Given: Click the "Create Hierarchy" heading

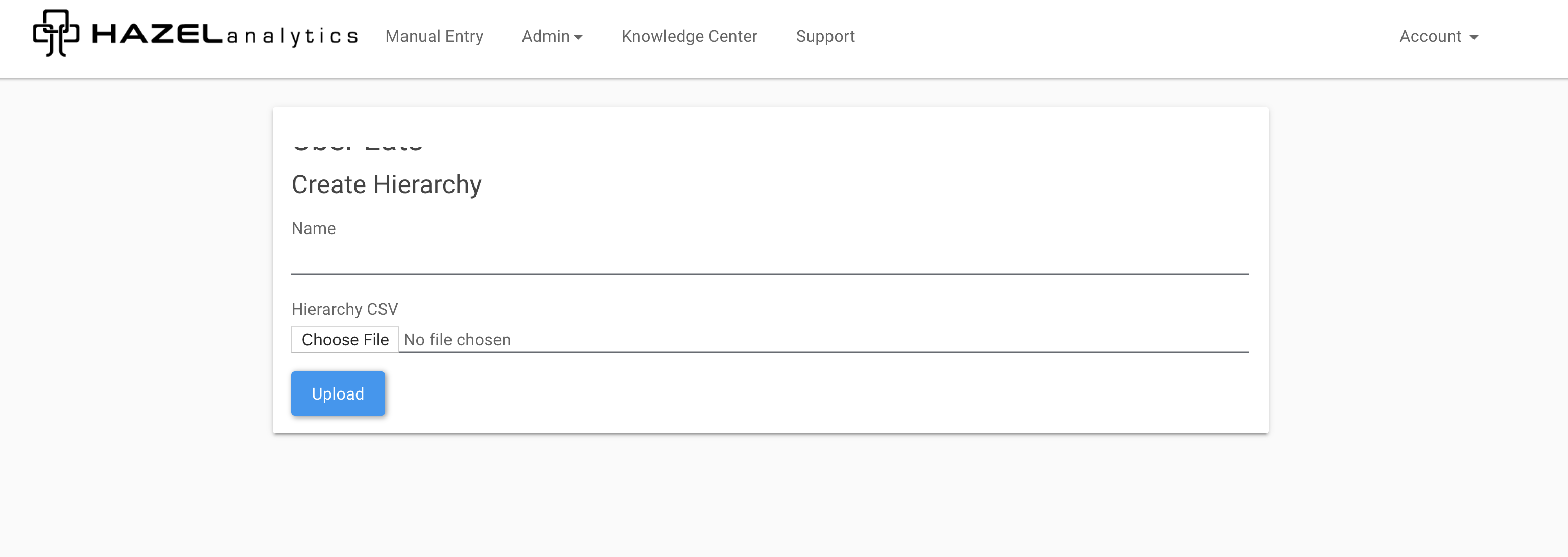Looking at the screenshot, I should click(x=386, y=184).
